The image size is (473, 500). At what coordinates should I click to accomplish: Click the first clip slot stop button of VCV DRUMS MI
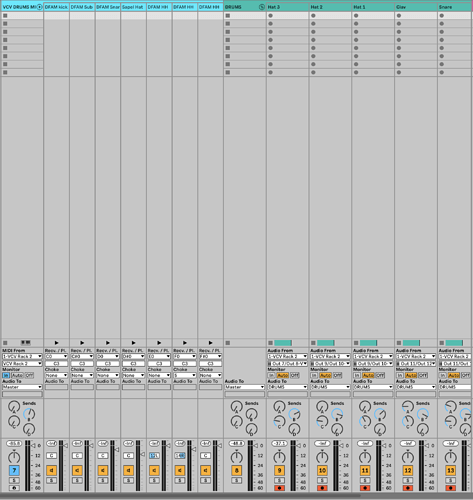[5, 16]
